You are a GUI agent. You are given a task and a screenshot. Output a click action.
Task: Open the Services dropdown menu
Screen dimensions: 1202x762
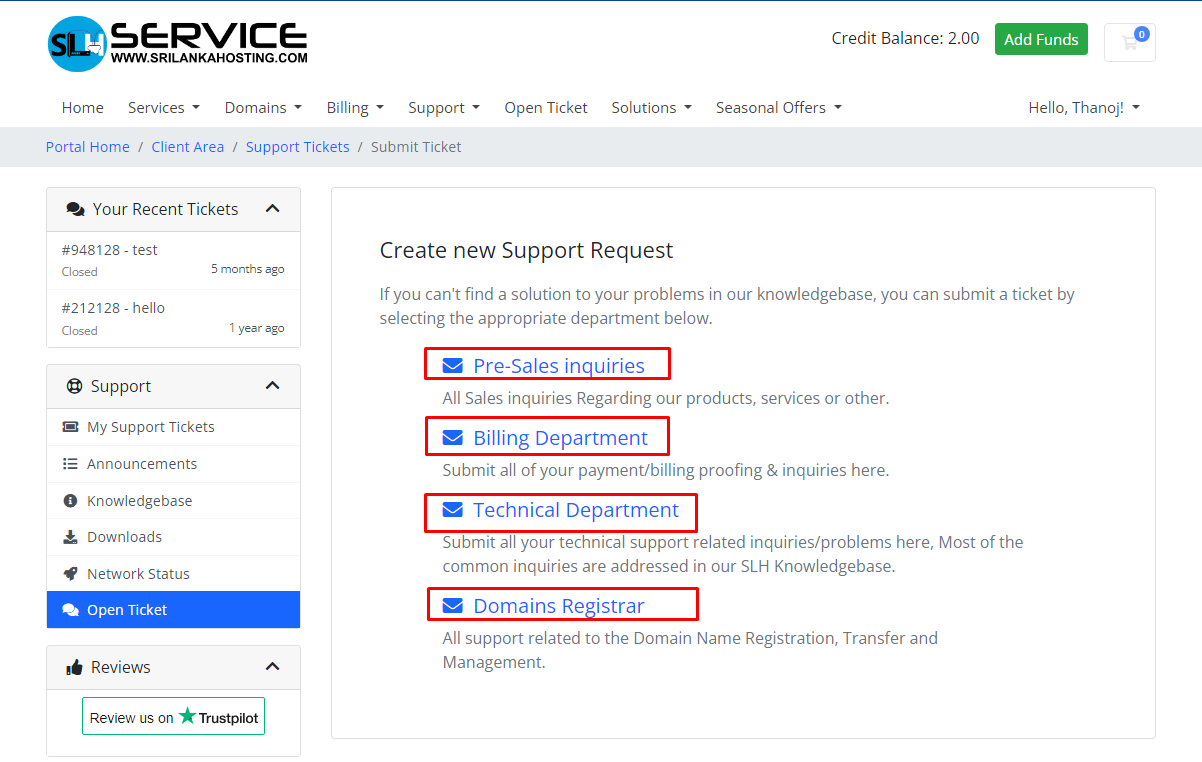click(163, 107)
